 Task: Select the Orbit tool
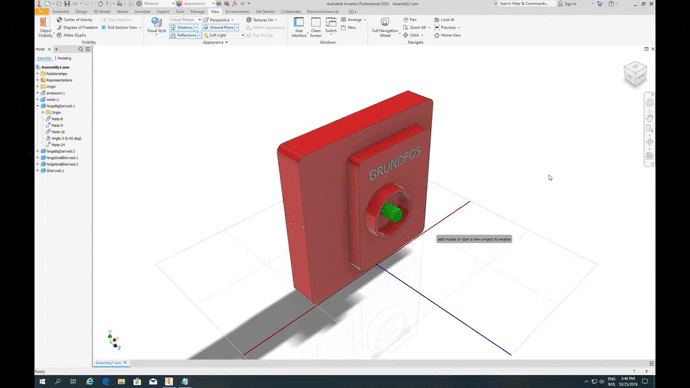click(x=411, y=35)
